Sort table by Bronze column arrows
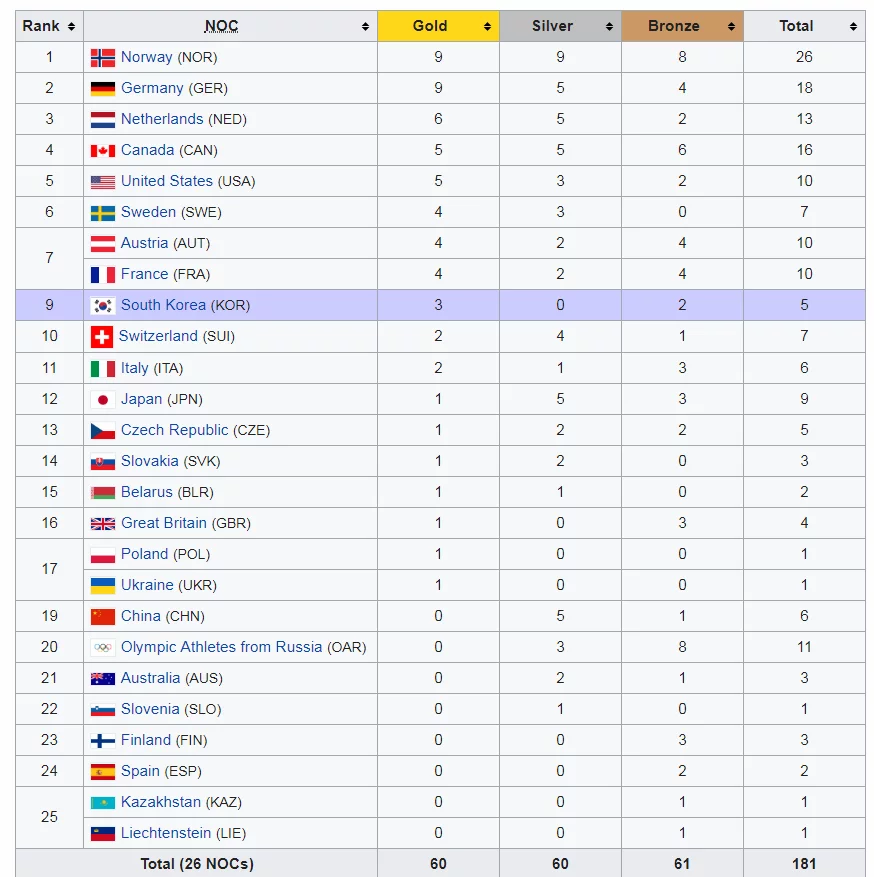 (x=731, y=27)
